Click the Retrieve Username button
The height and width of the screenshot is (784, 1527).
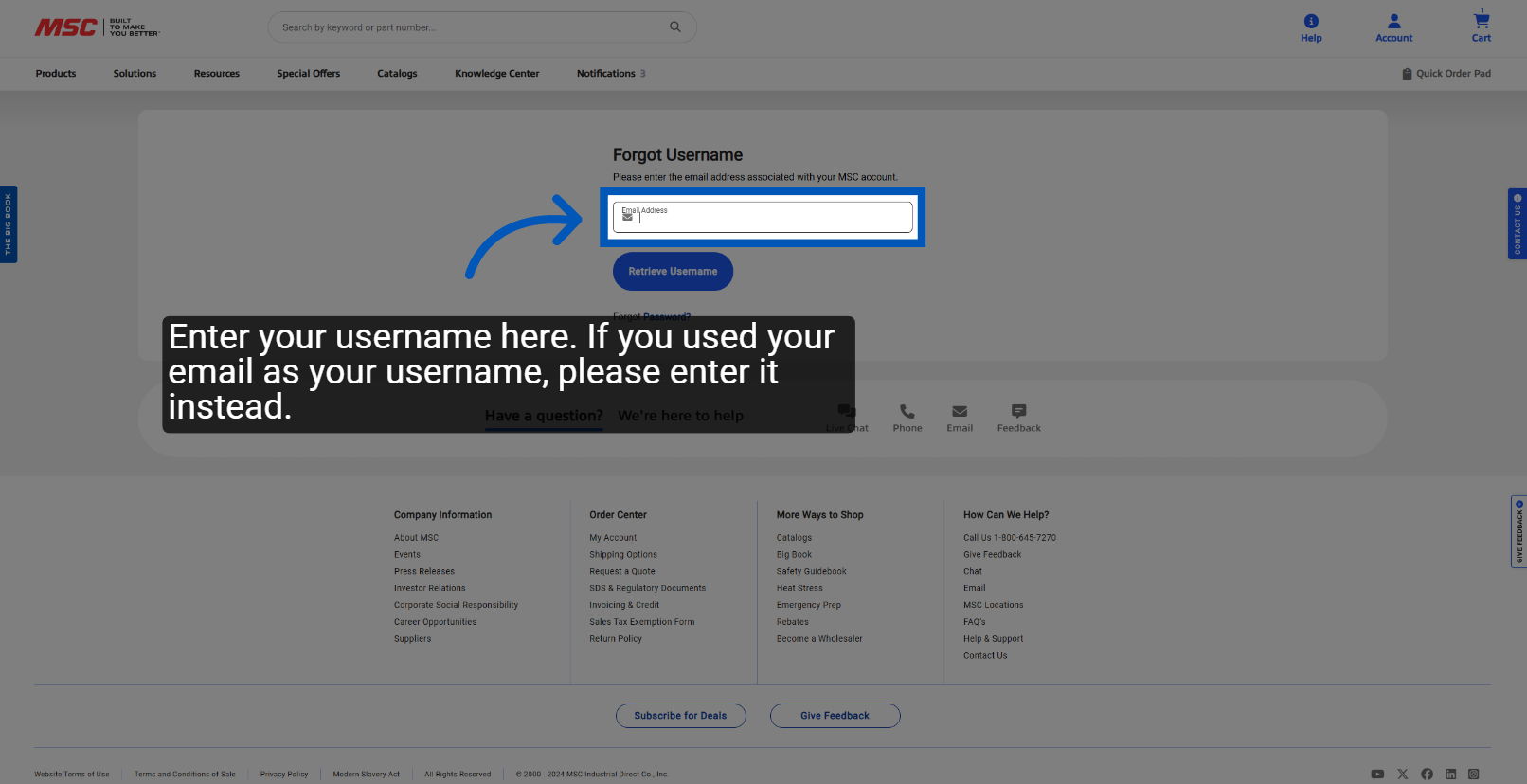tap(673, 272)
